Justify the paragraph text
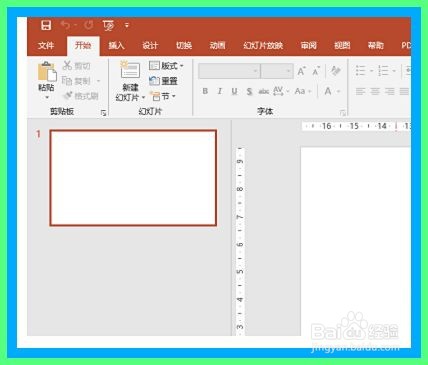This screenshot has width=428, height=365. (x=404, y=91)
